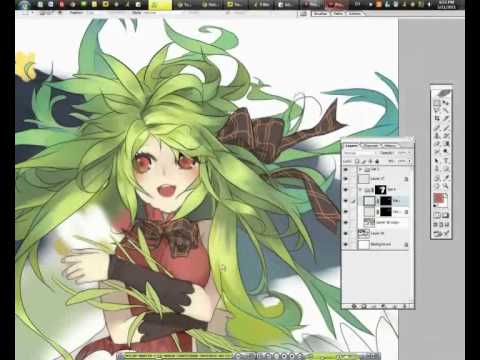Select the Clone Stamp tool
This screenshot has height=360, width=480.
[x=437, y=136]
